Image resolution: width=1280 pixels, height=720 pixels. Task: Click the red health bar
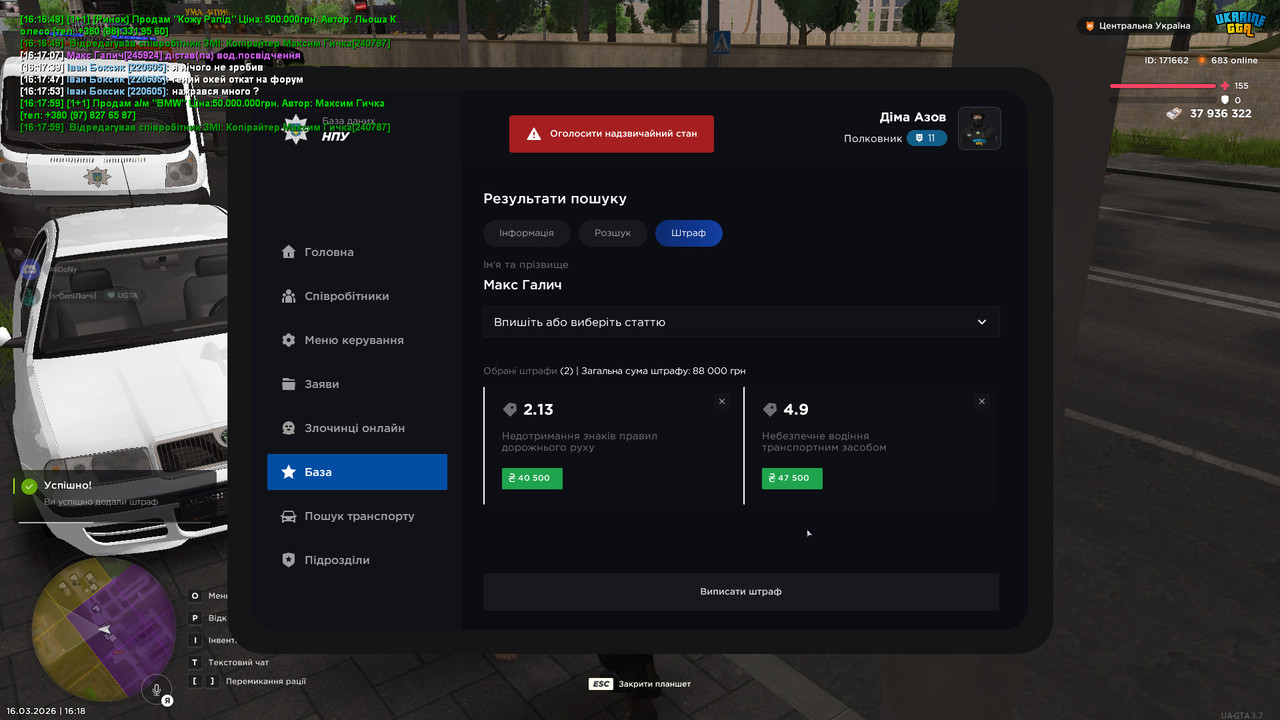[1163, 86]
